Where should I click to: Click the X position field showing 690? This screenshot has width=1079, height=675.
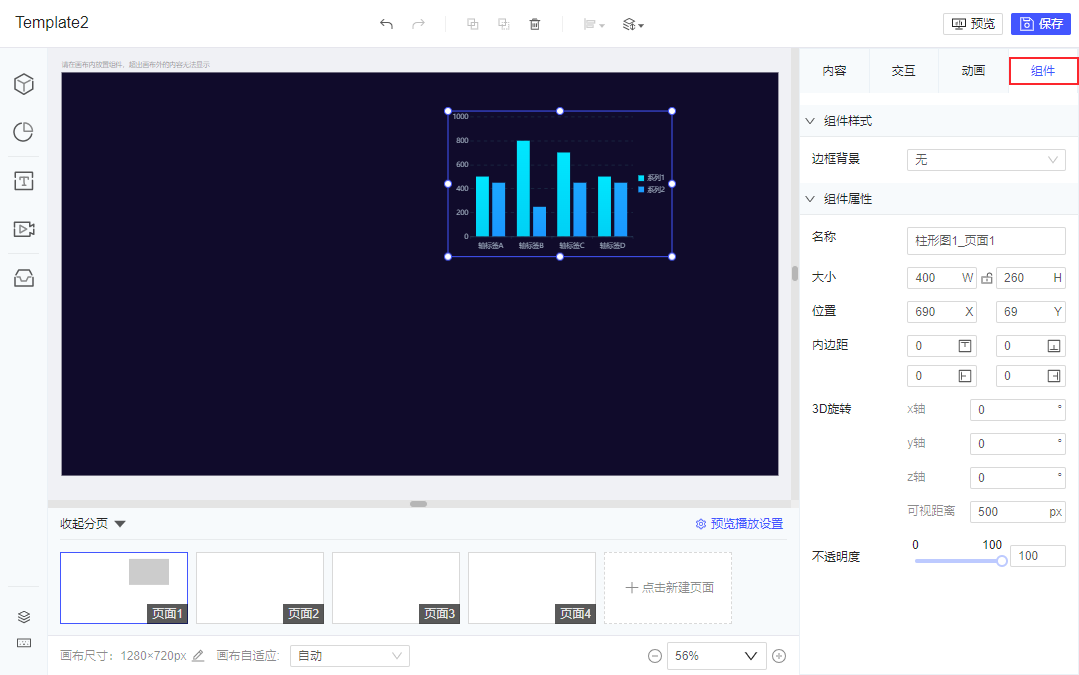pos(941,312)
